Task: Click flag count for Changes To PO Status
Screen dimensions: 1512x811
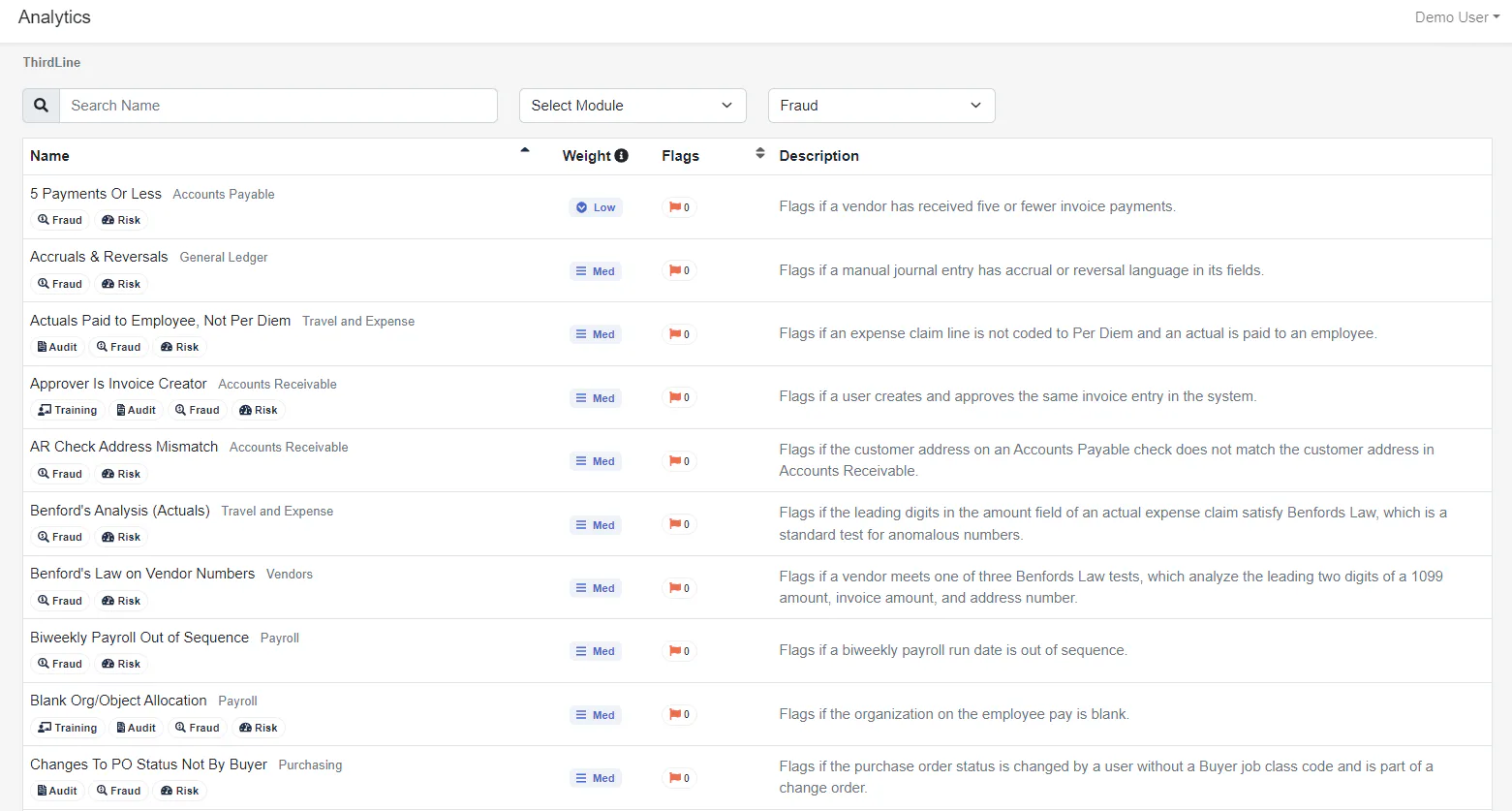Action: click(x=680, y=778)
